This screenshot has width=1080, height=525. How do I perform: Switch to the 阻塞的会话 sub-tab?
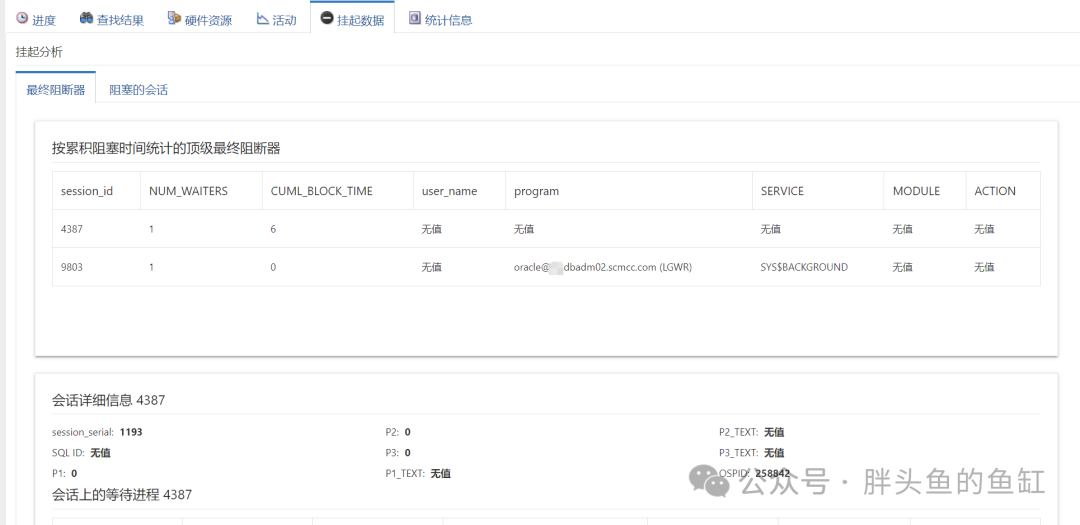click(138, 90)
